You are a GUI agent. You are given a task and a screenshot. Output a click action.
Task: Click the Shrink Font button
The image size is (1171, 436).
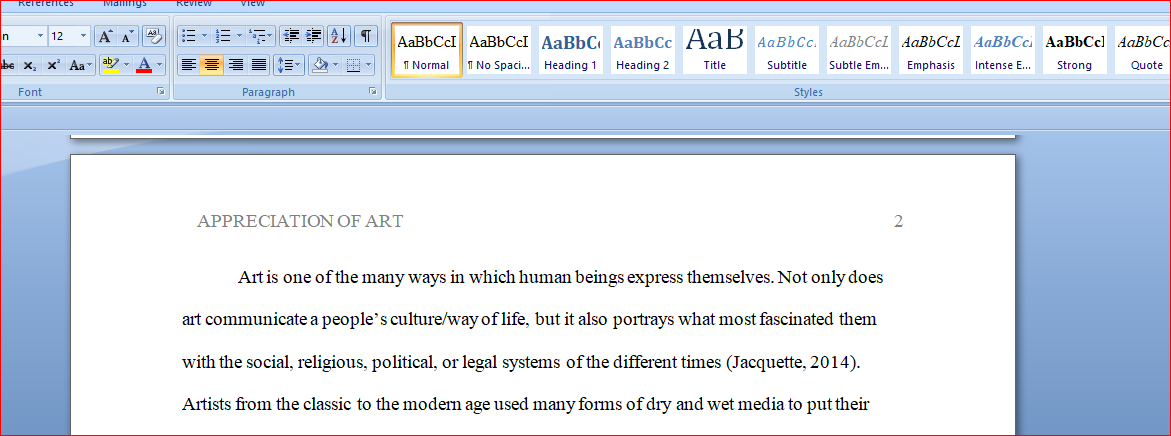click(x=127, y=36)
